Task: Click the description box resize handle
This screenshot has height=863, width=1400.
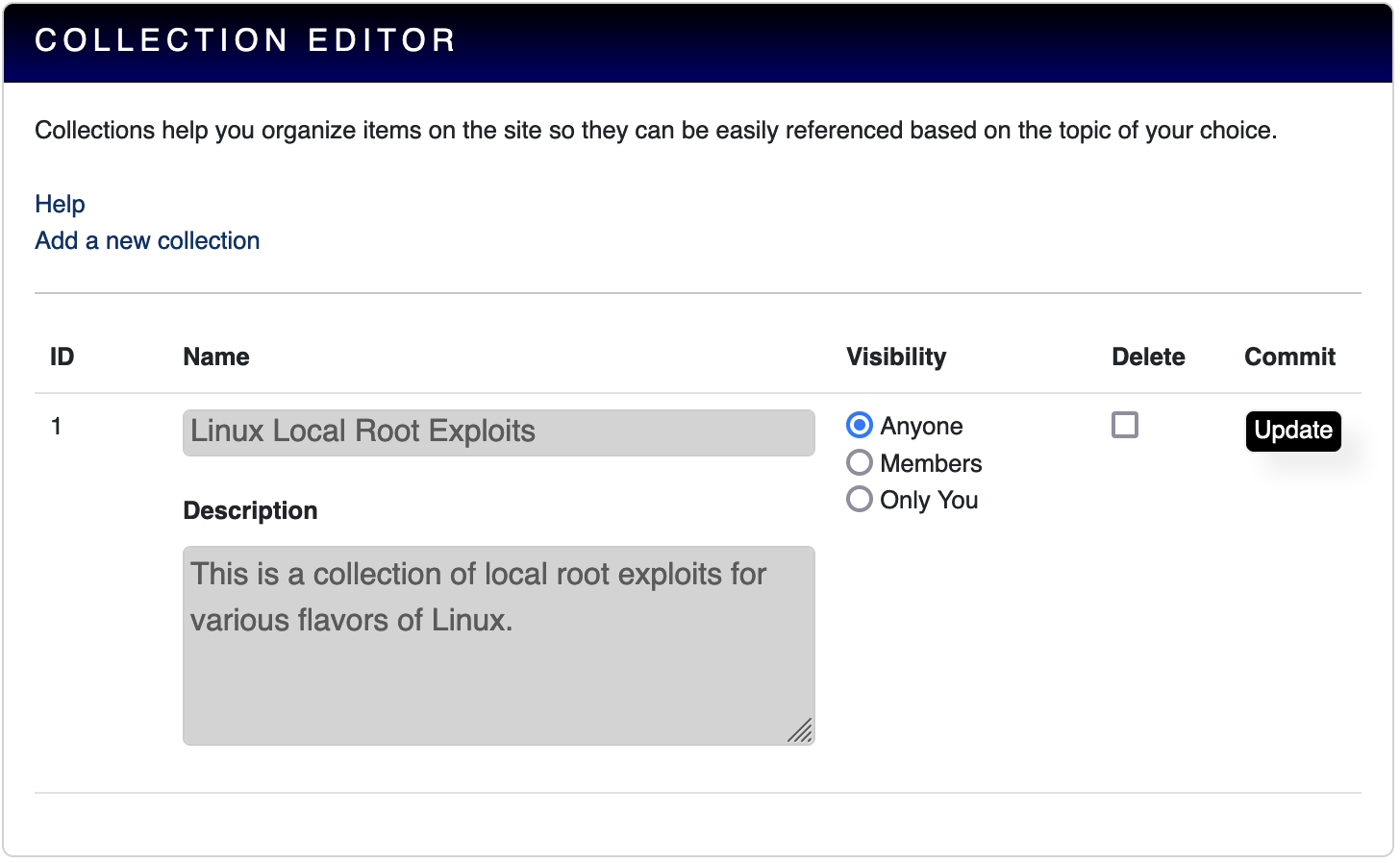Action: [801, 731]
